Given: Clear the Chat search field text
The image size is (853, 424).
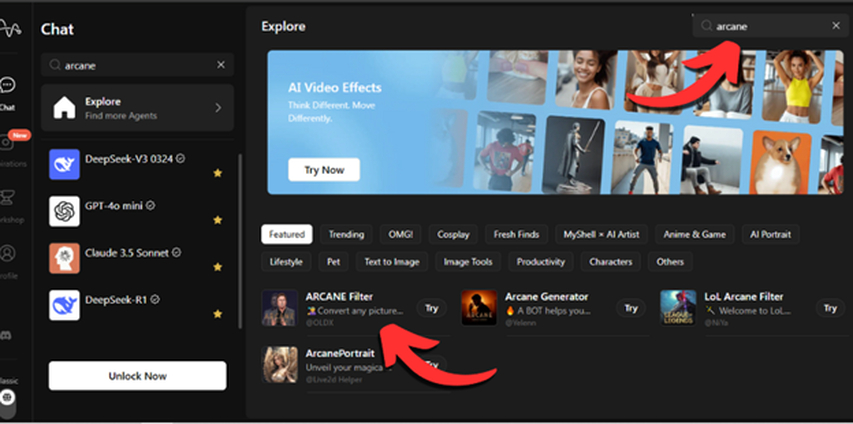Looking at the screenshot, I should [x=221, y=65].
